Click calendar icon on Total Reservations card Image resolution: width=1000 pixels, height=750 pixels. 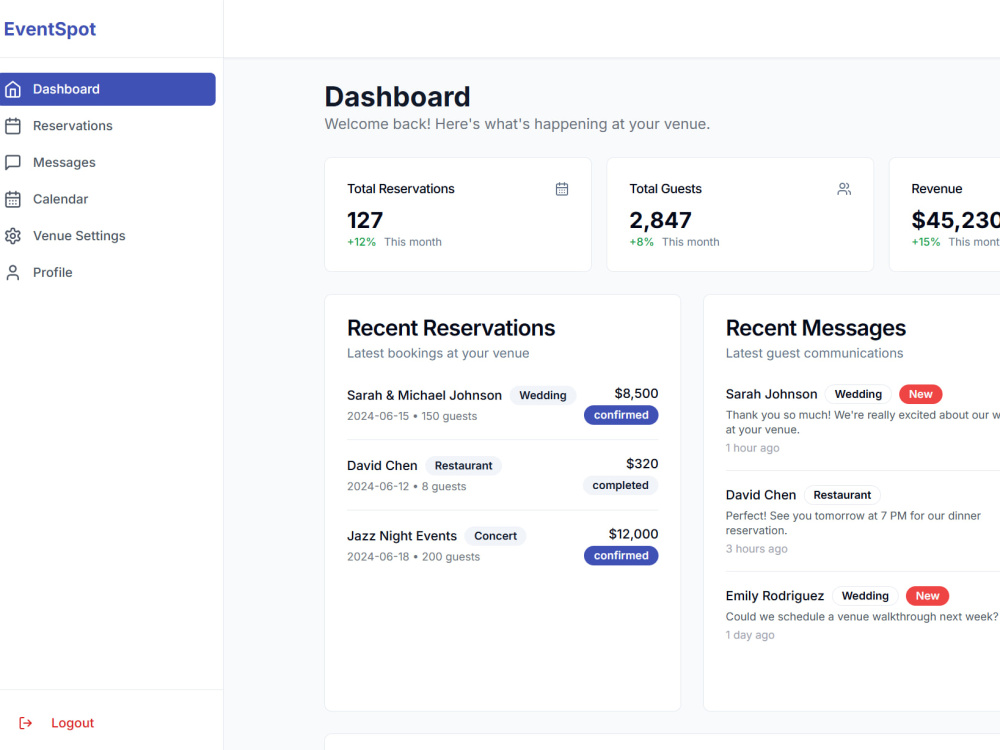562,189
